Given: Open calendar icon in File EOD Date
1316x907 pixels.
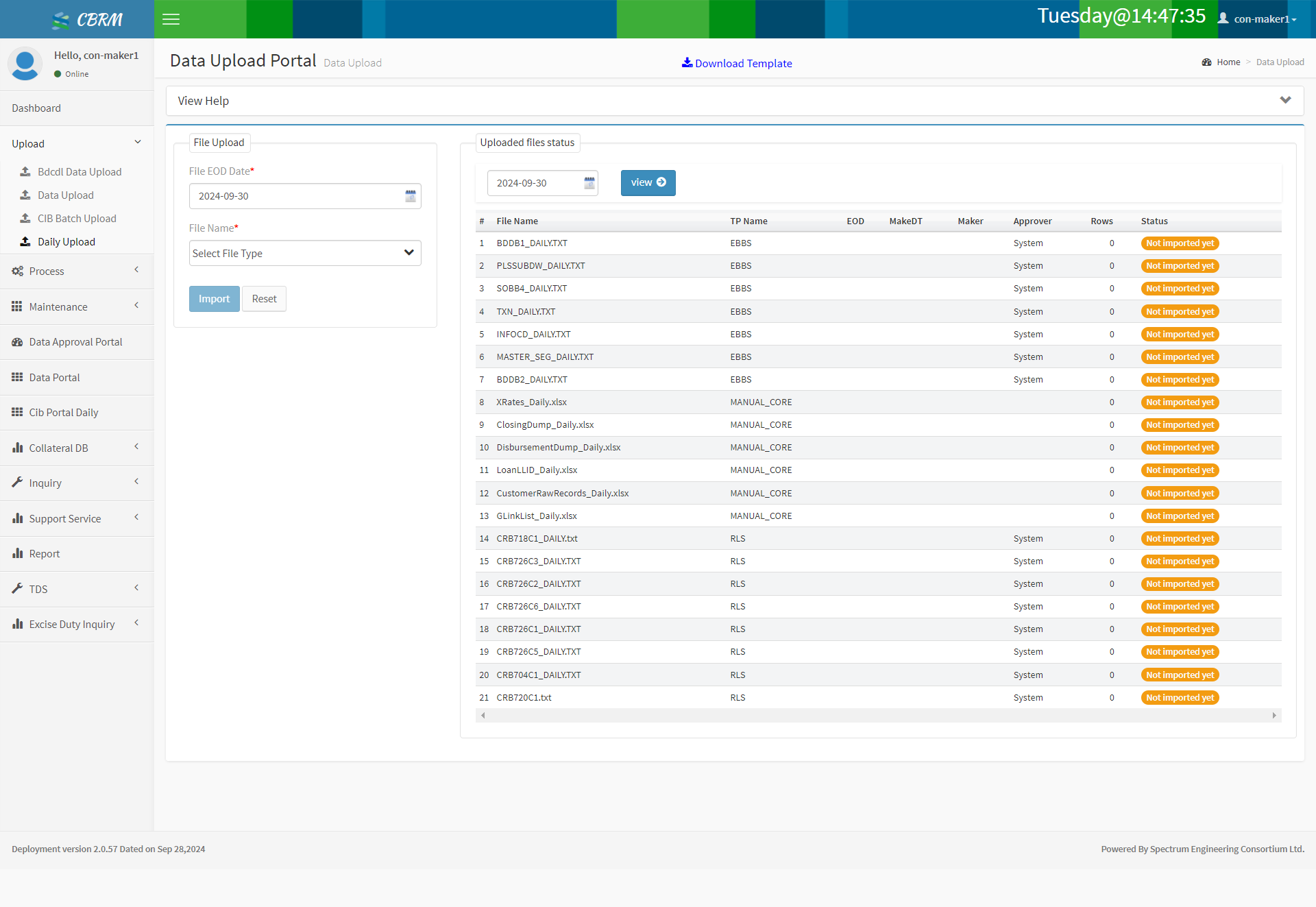Looking at the screenshot, I should [411, 196].
